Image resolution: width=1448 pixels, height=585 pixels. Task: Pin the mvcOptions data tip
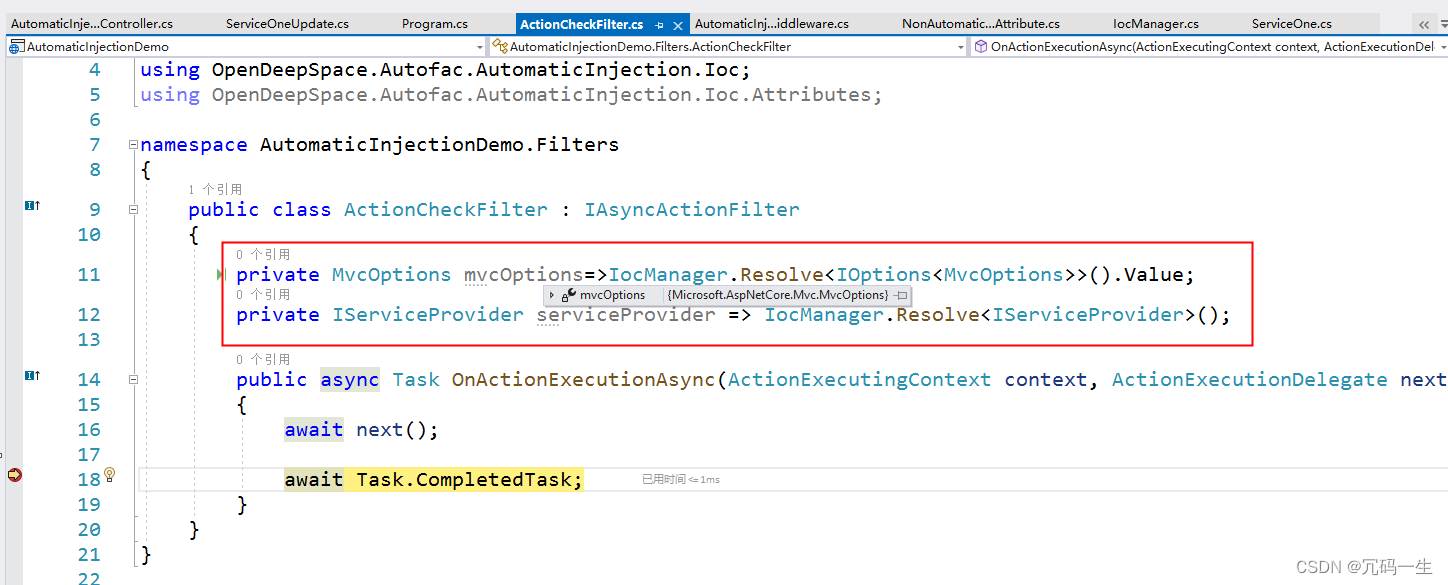901,294
